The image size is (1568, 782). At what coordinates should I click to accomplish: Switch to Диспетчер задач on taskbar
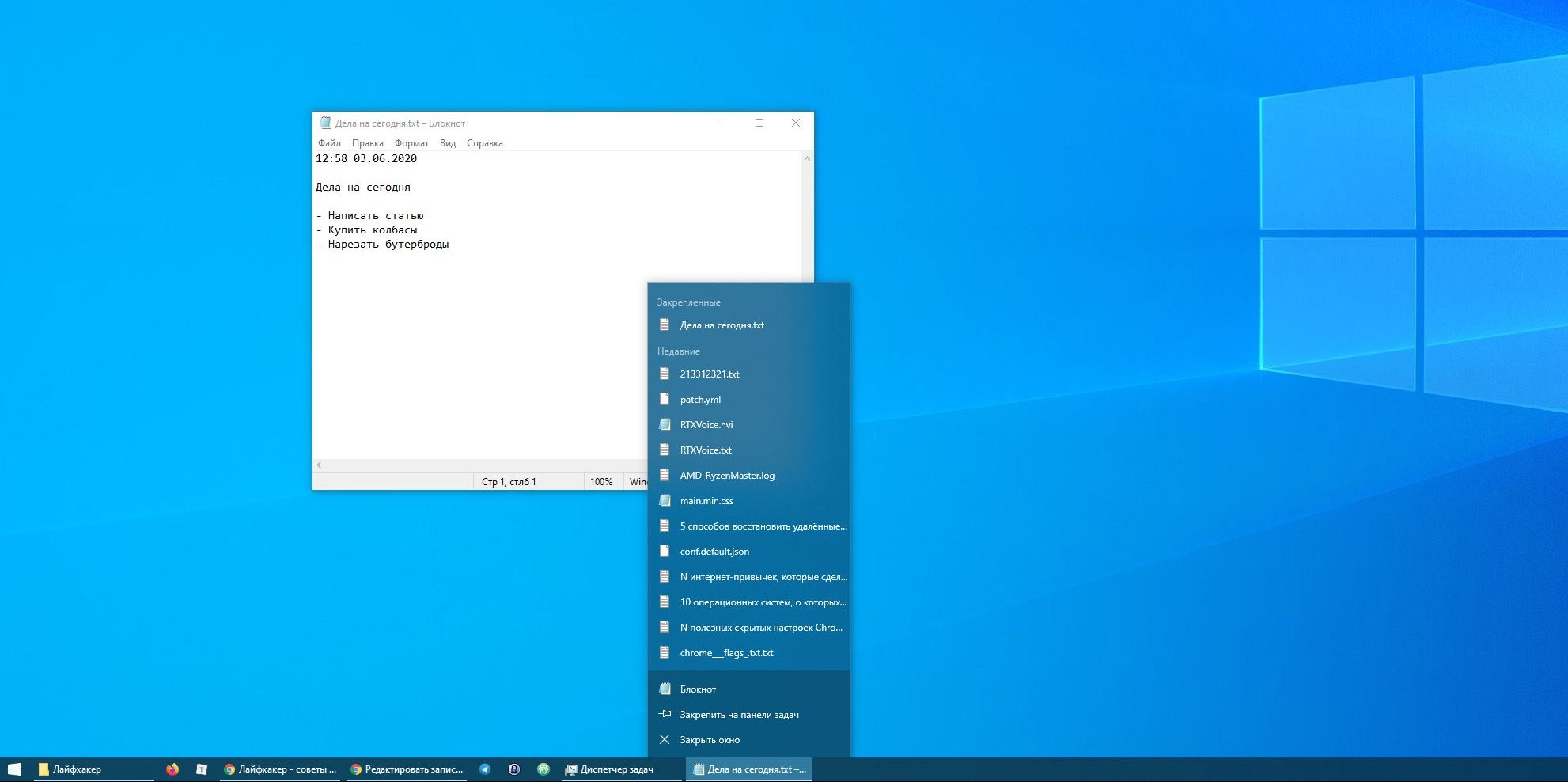click(609, 769)
